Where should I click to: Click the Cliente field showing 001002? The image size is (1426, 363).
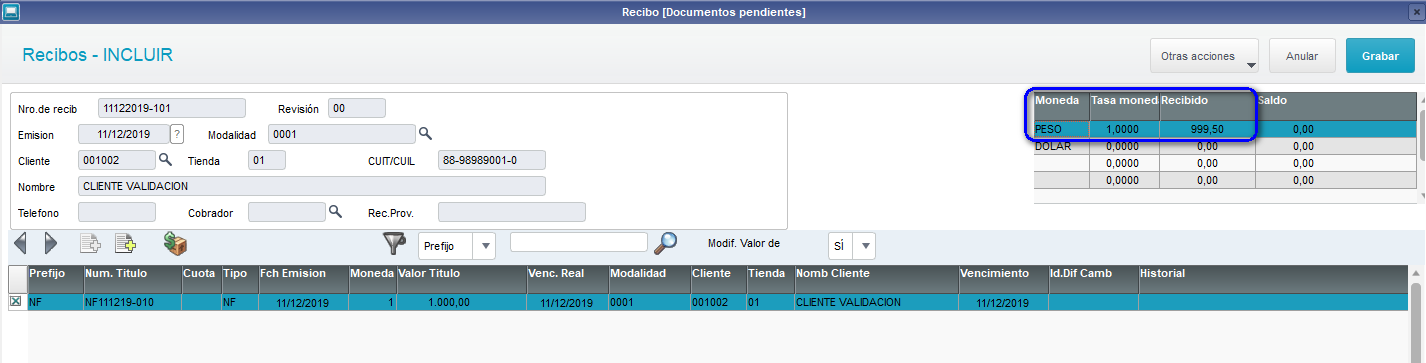pyautogui.click(x=117, y=160)
